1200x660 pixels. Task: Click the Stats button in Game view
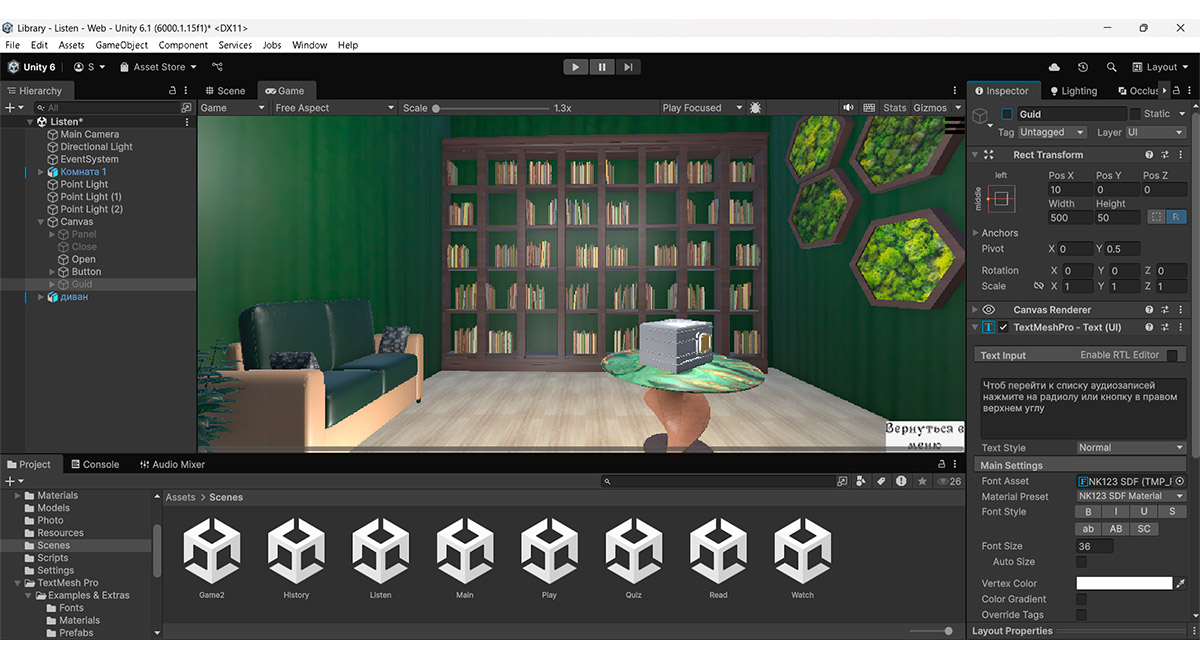click(894, 108)
